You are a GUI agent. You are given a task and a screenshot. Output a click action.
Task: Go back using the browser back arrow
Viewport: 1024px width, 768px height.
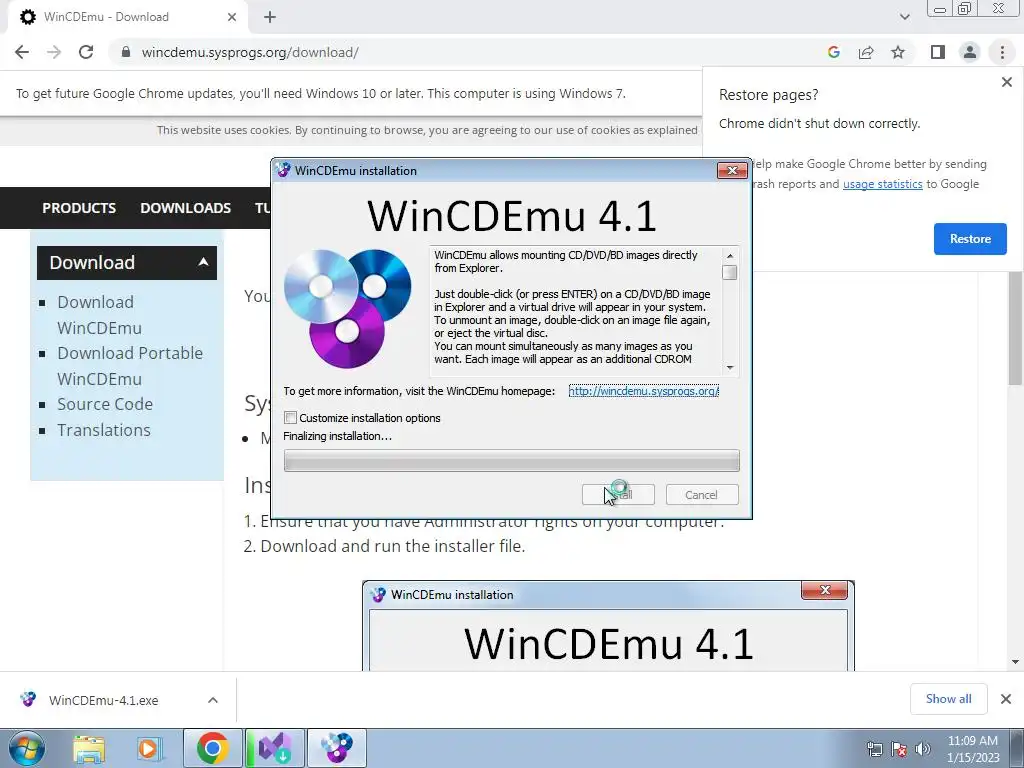(x=22, y=52)
